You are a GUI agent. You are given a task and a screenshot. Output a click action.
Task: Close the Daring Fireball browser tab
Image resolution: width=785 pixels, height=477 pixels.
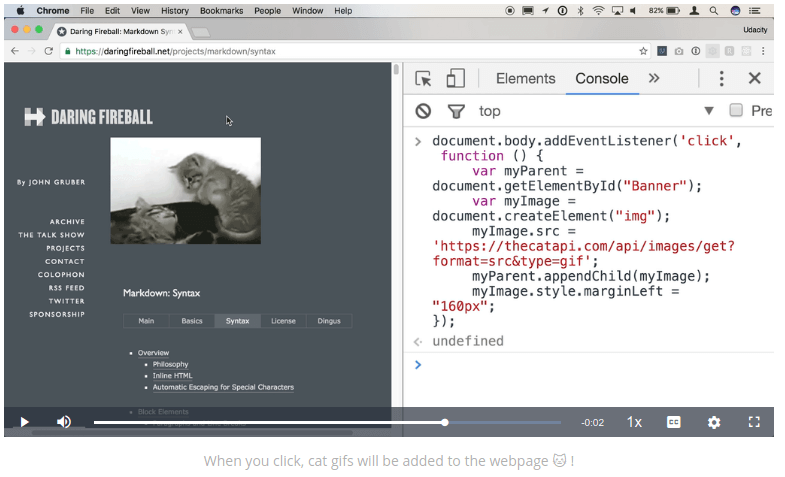click(180, 32)
